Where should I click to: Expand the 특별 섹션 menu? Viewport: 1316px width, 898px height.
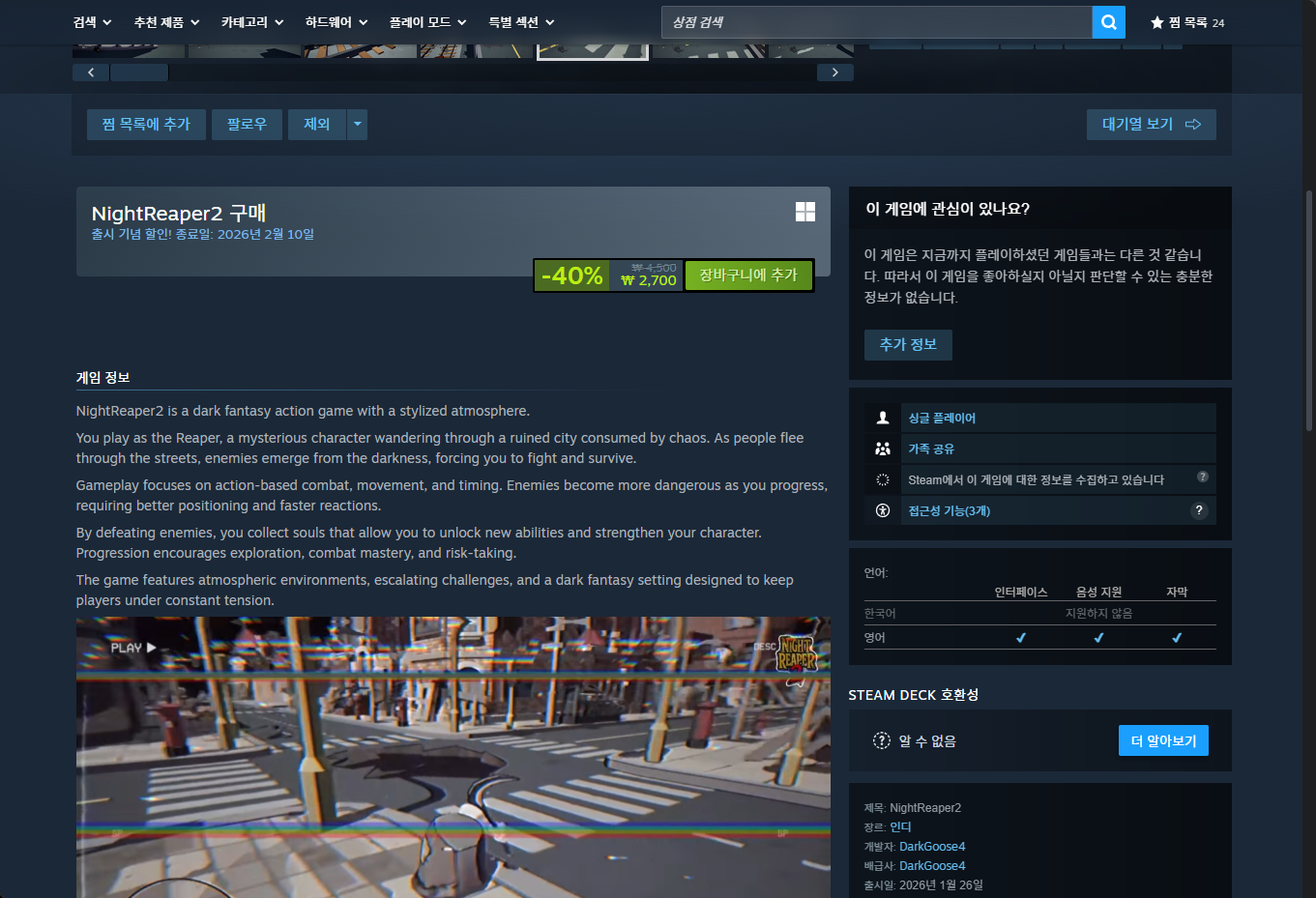coord(522,22)
